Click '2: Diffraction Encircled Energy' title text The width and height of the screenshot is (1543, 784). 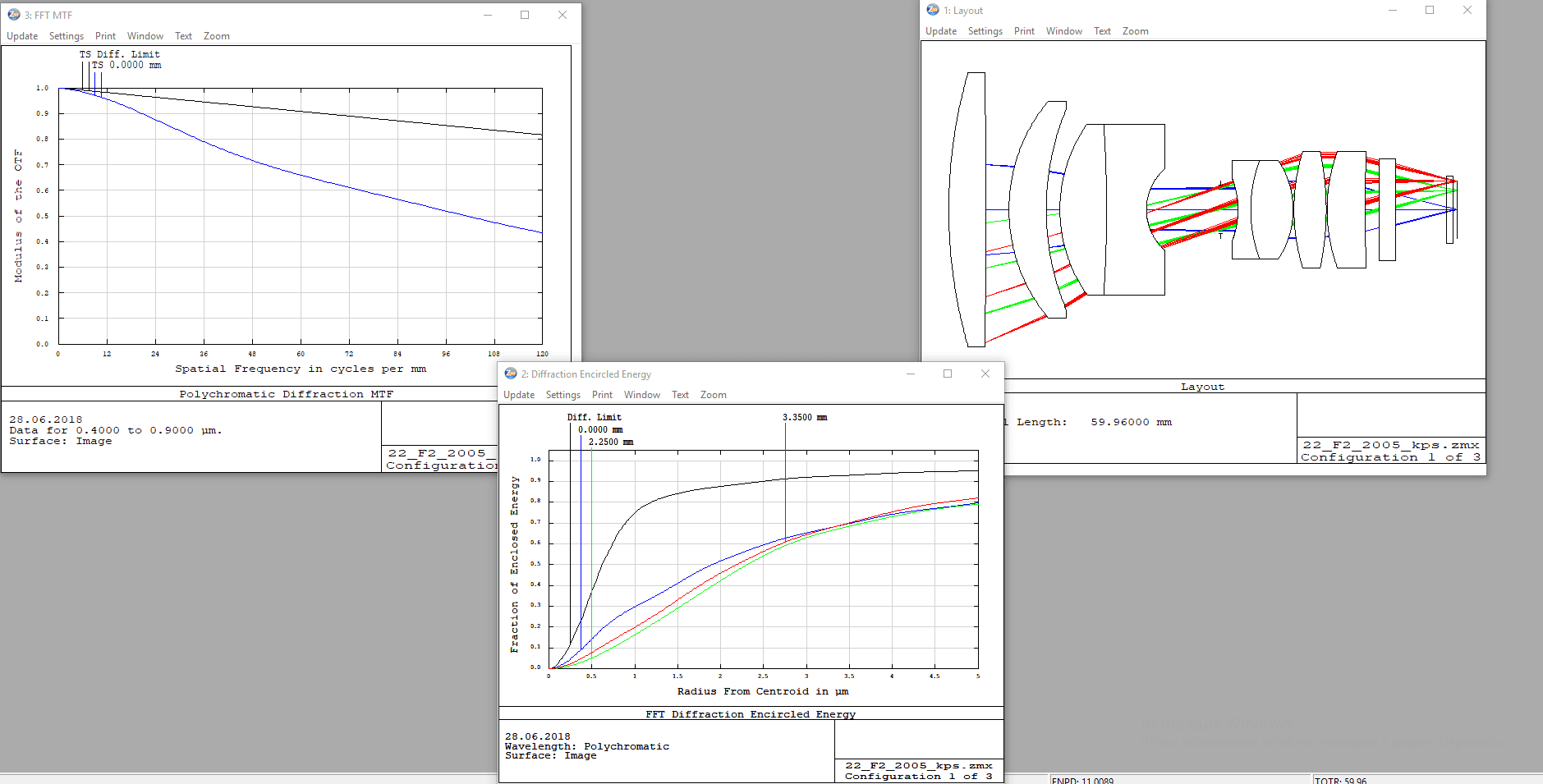pyautogui.click(x=586, y=374)
